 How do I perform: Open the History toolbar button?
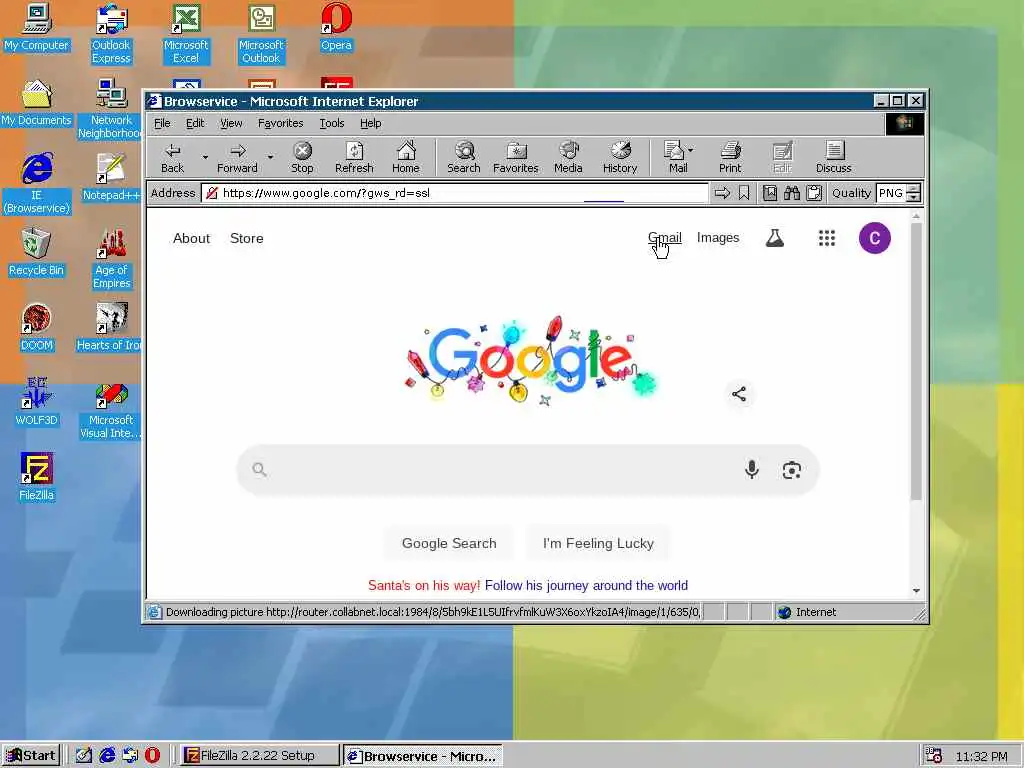point(620,158)
